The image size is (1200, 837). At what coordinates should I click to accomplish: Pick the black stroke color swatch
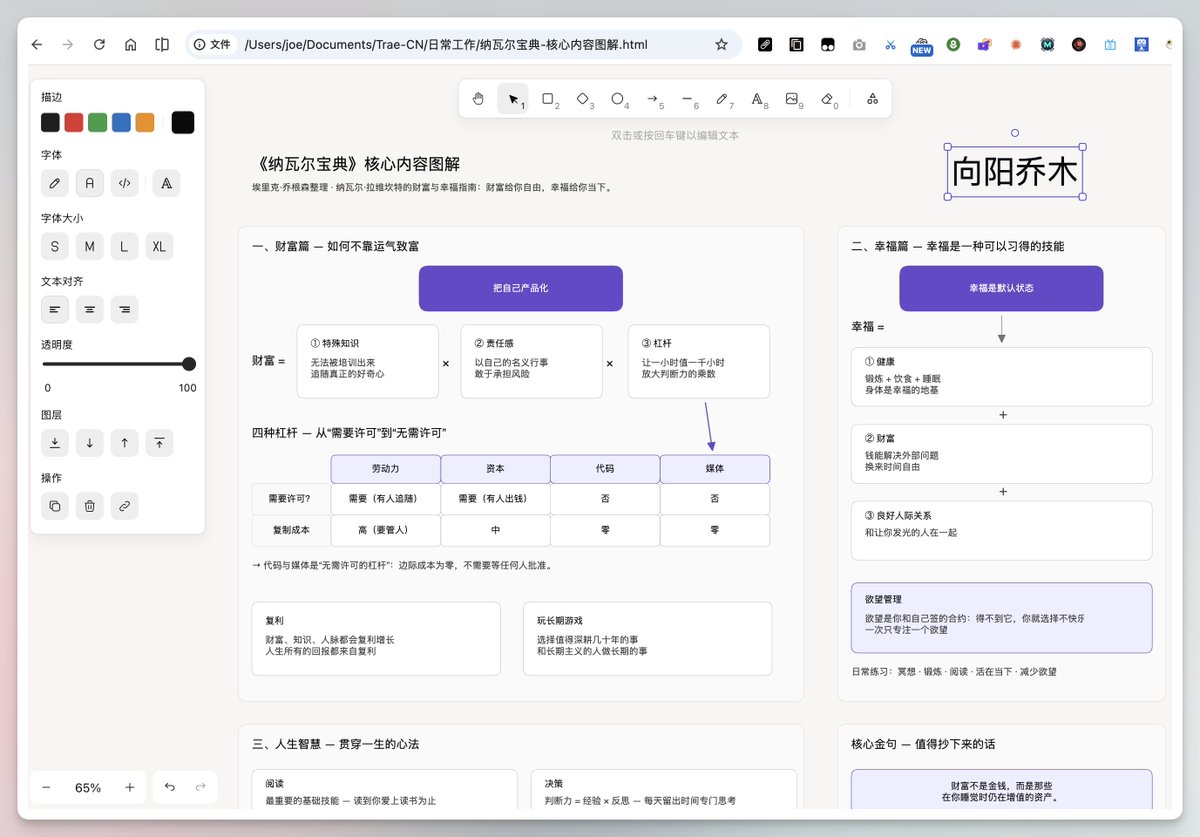point(50,122)
